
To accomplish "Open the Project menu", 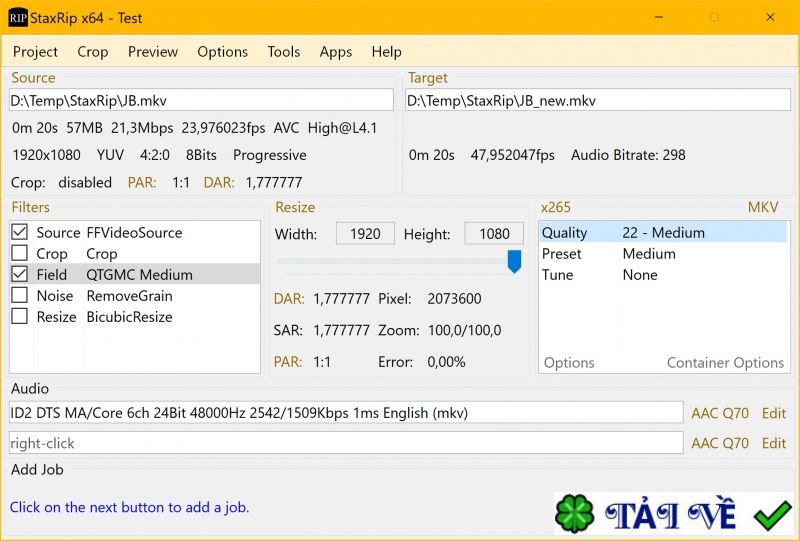I will [35, 52].
